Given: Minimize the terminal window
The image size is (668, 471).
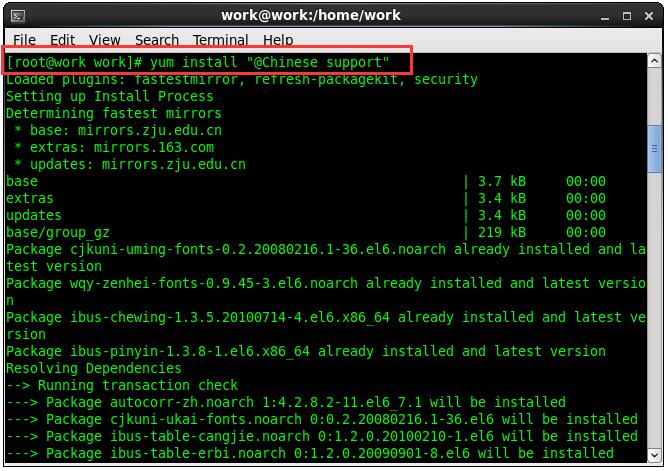Looking at the screenshot, I should click(605, 17).
